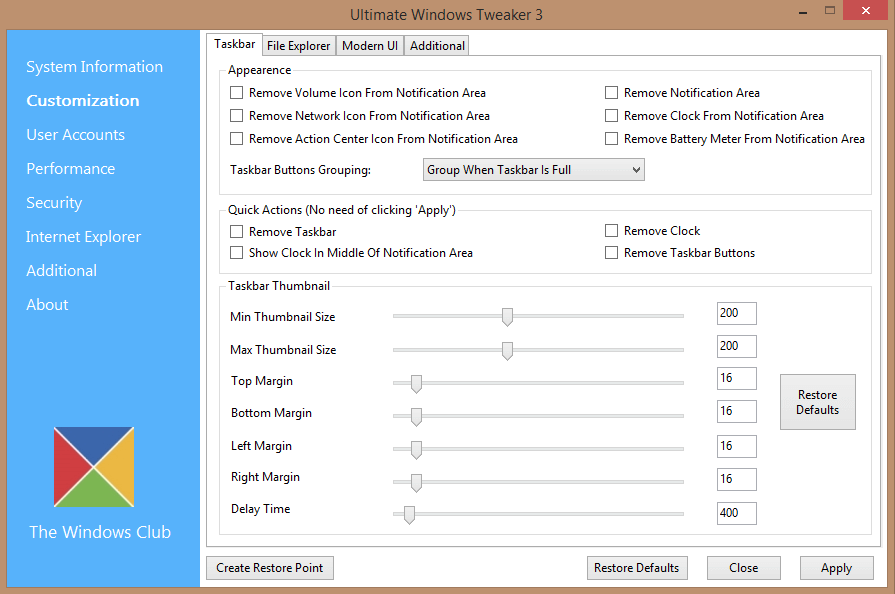895x594 pixels.
Task: Click The Windows Club text link
Action: click(x=100, y=532)
